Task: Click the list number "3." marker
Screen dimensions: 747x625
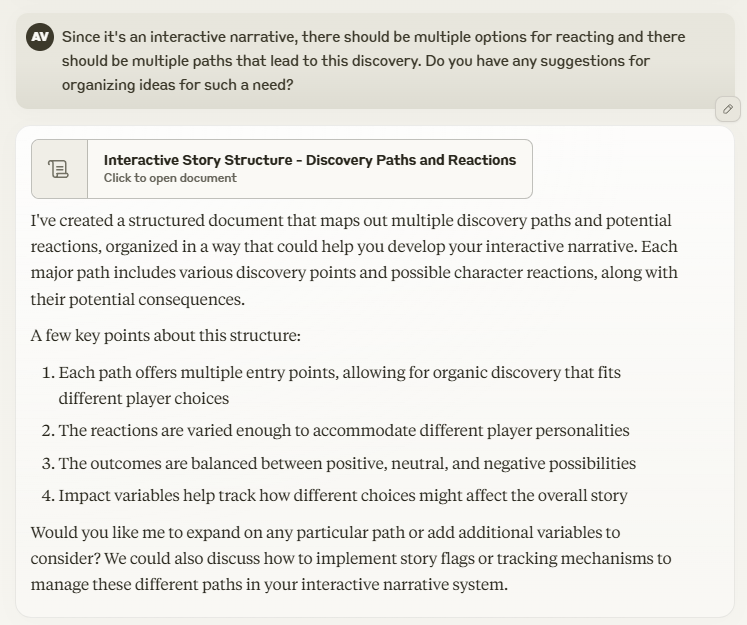Action: click(x=48, y=463)
